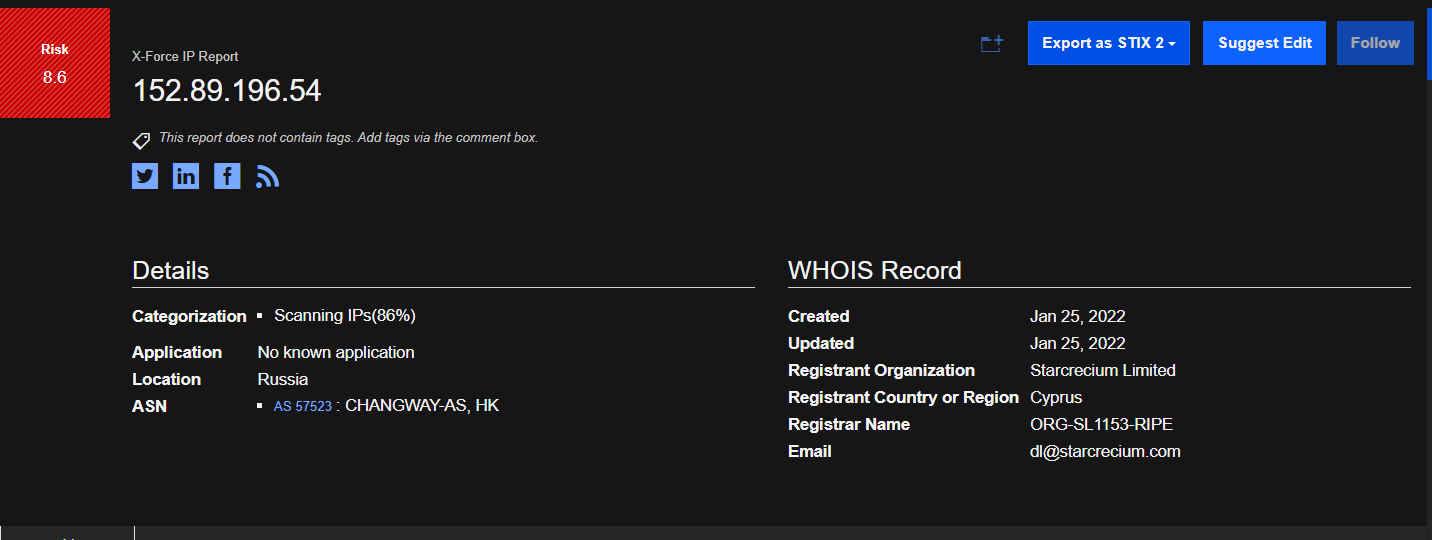1432x540 pixels.
Task: Click the caret arrow on Export as STIX 2
Action: coord(1171,44)
